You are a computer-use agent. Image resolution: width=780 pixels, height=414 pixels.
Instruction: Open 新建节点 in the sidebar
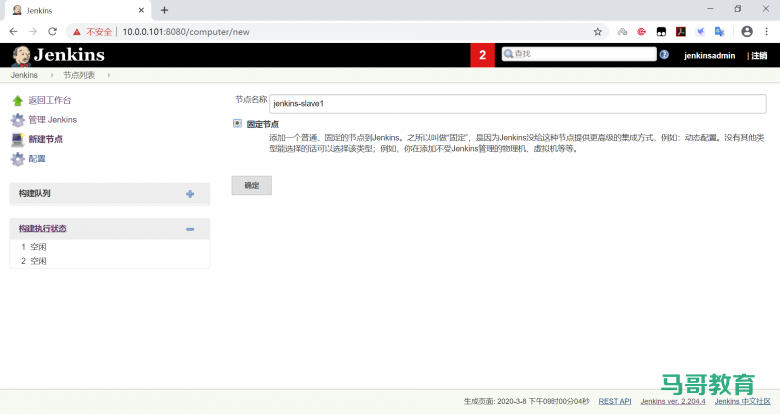point(46,139)
